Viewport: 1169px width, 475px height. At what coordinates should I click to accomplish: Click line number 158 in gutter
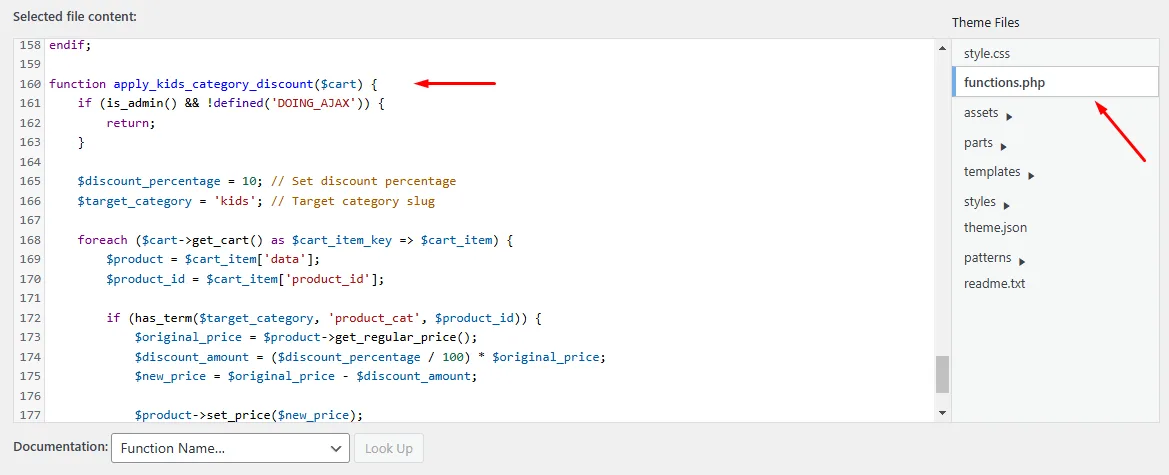pos(30,45)
